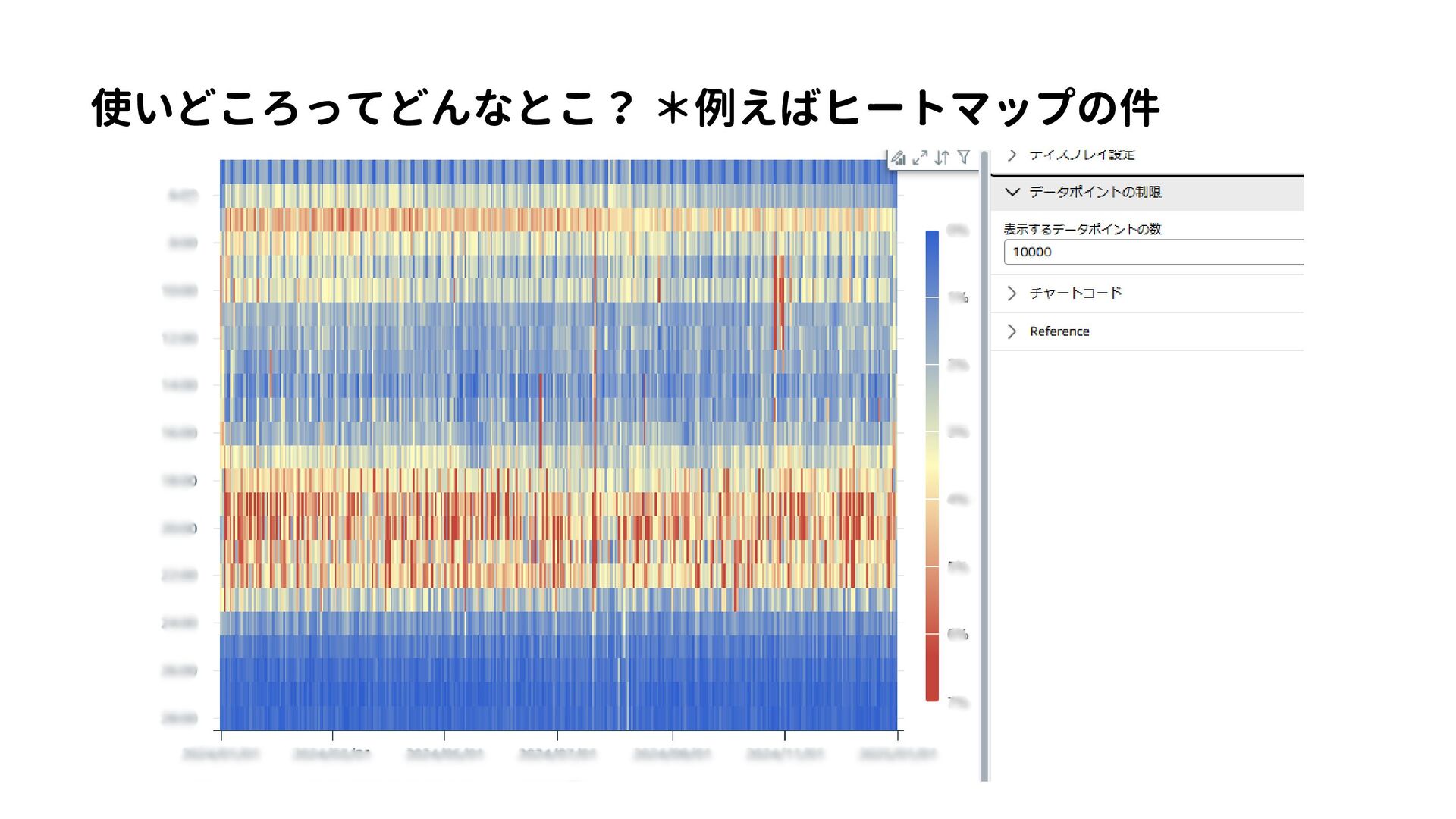
Task: Click the Reference label
Action: coord(1059,331)
